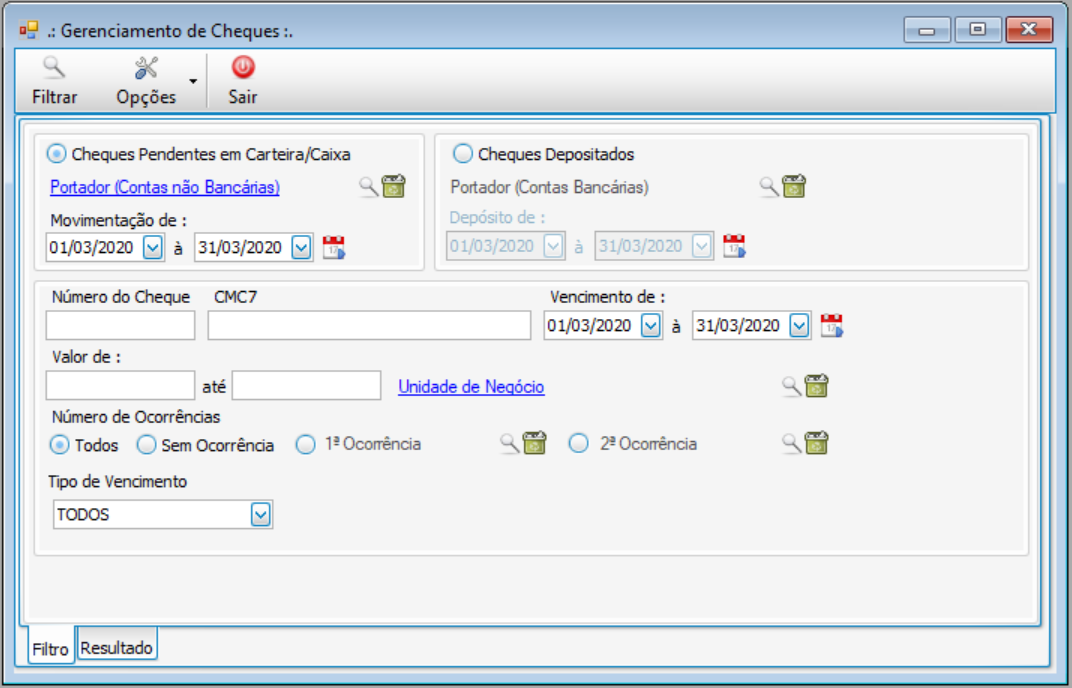Maximize the Gerenciamento de Cheques window
The width and height of the screenshot is (1072, 688).
tap(978, 30)
